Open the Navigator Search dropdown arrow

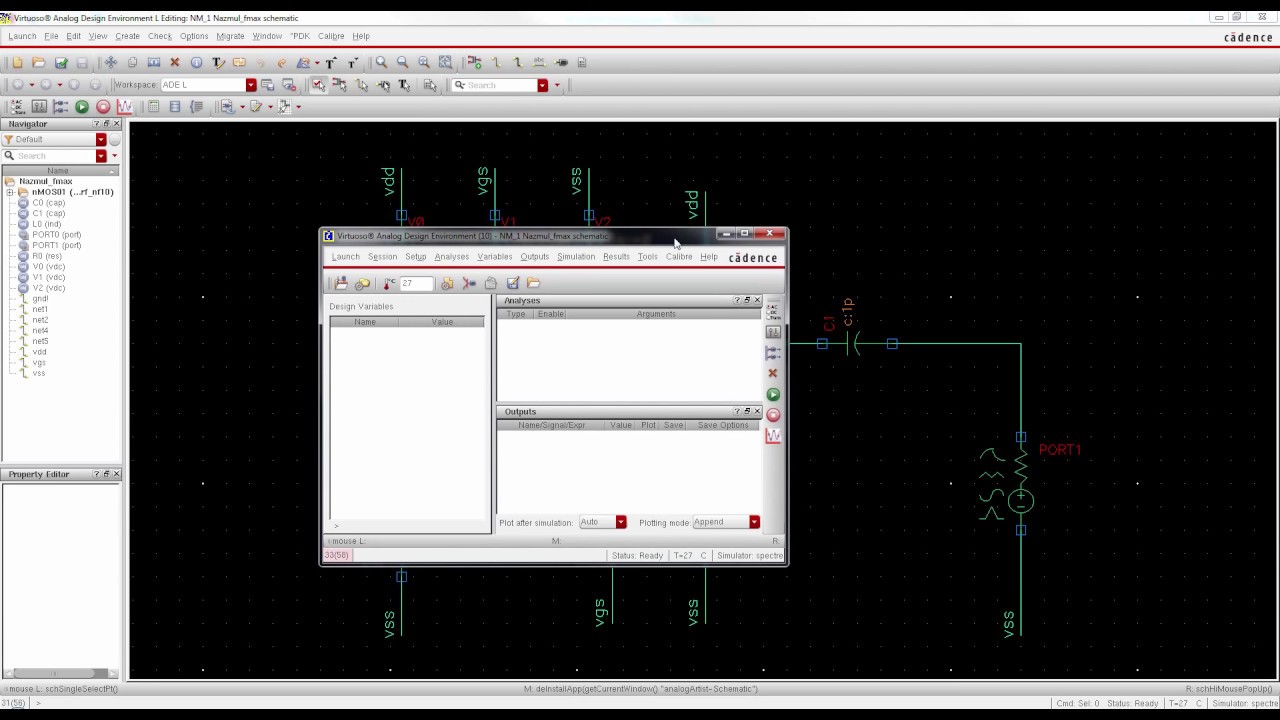[x=101, y=156]
